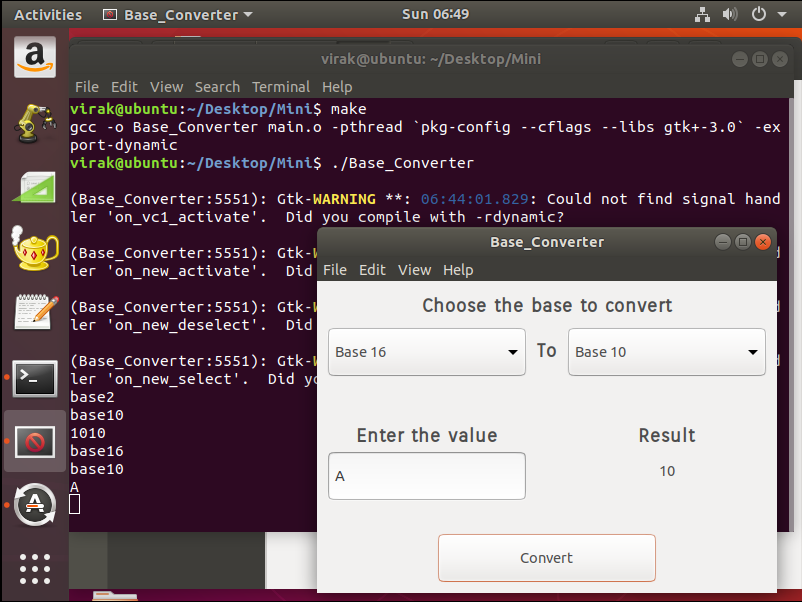Launch the teapot icon application
Image resolution: width=802 pixels, height=602 pixels.
pyautogui.click(x=35, y=249)
